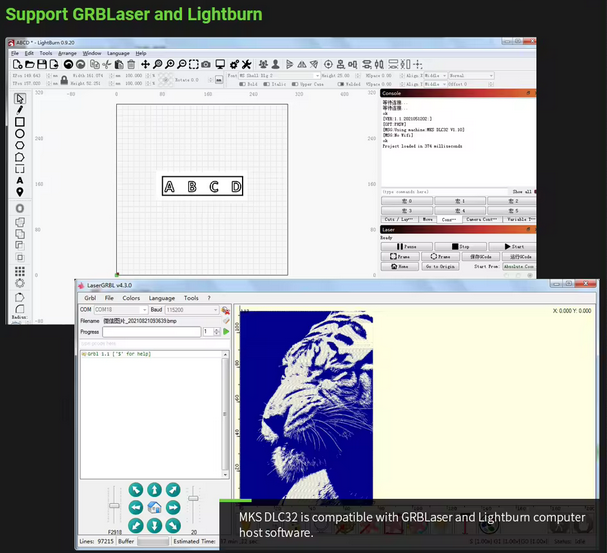607x553 pixels.
Task: Click the LaserGRBL home jog button
Action: click(x=155, y=507)
